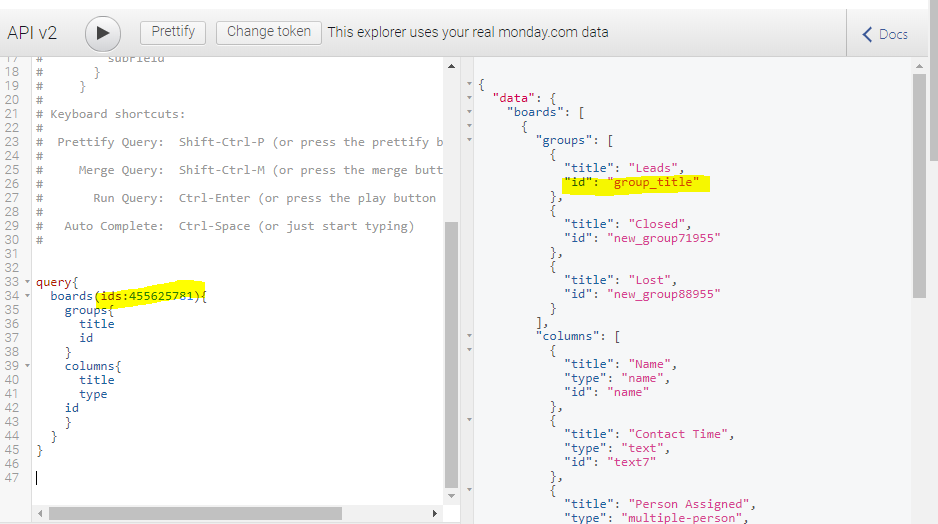938x524 pixels.
Task: Click the horizontal scrollbar thumb in the editor
Action: (196, 513)
